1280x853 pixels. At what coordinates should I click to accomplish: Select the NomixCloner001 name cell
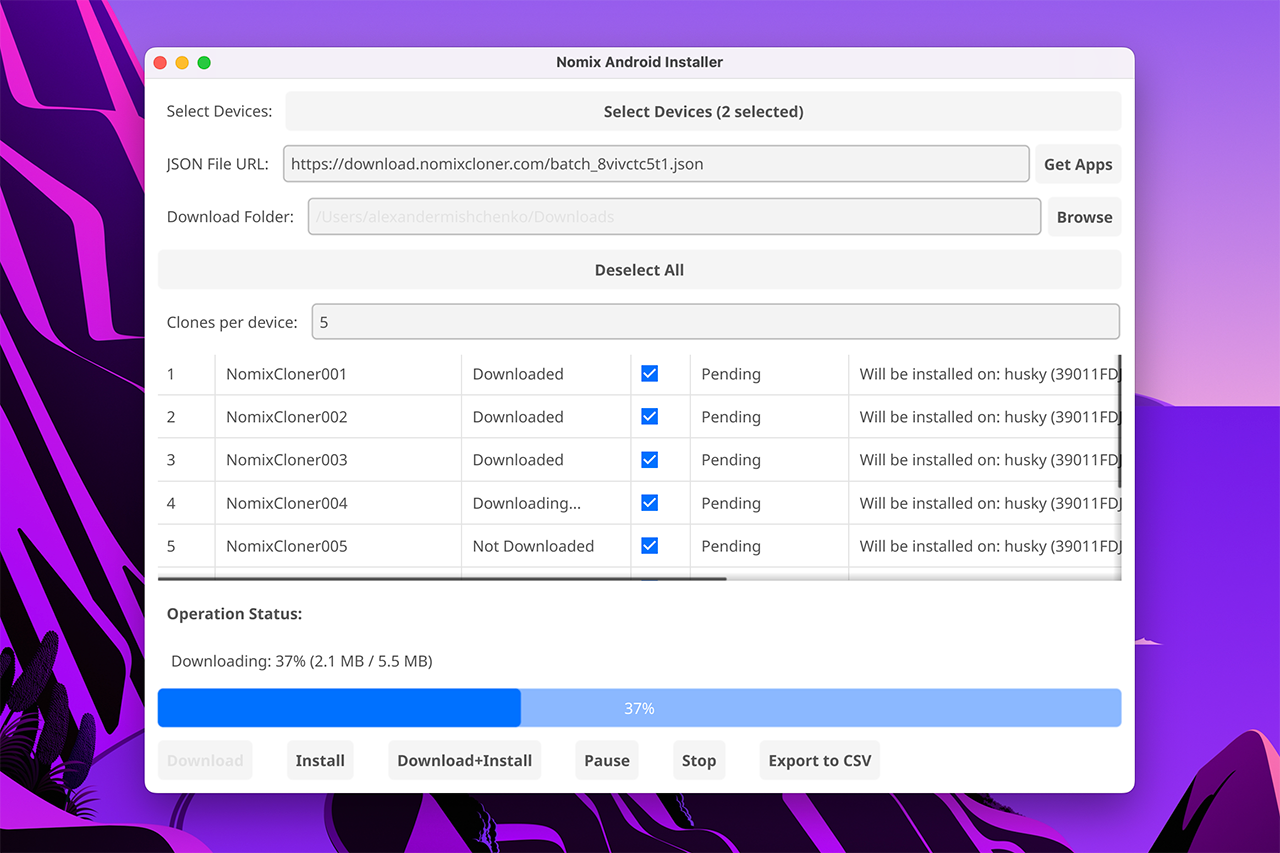[x=338, y=374]
